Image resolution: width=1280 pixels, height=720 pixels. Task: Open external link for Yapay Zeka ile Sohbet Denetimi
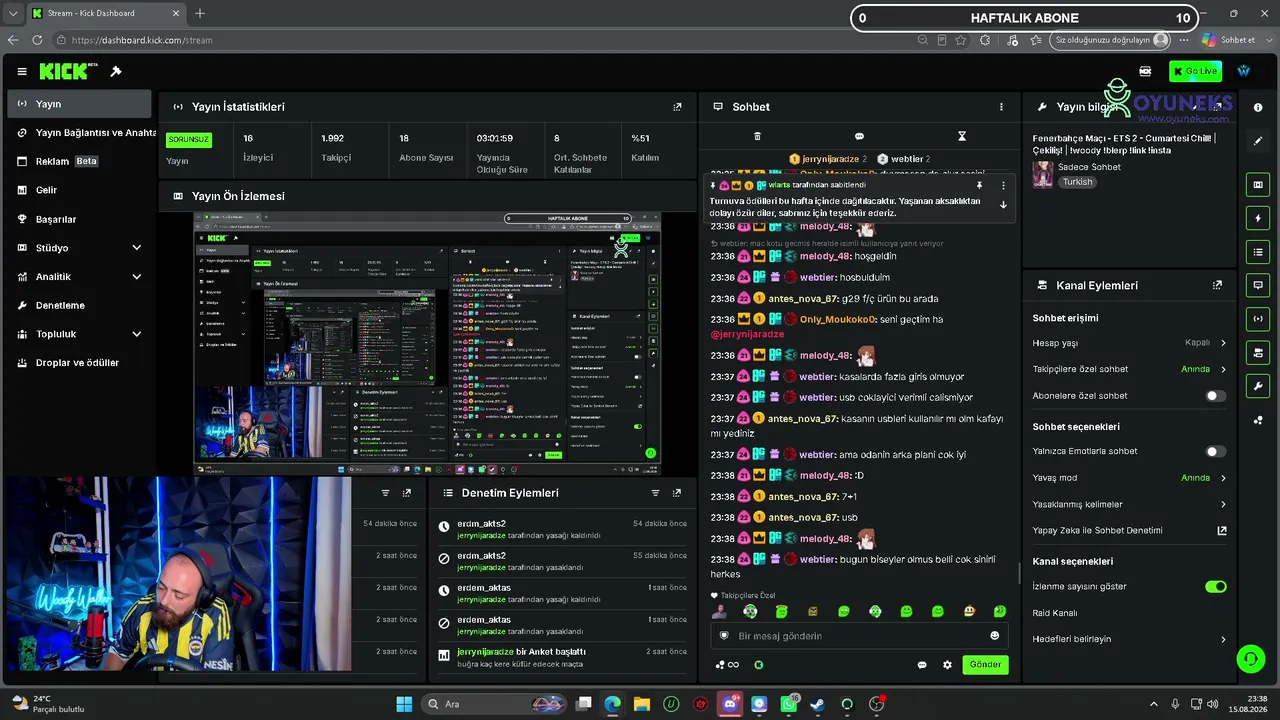click(1221, 531)
